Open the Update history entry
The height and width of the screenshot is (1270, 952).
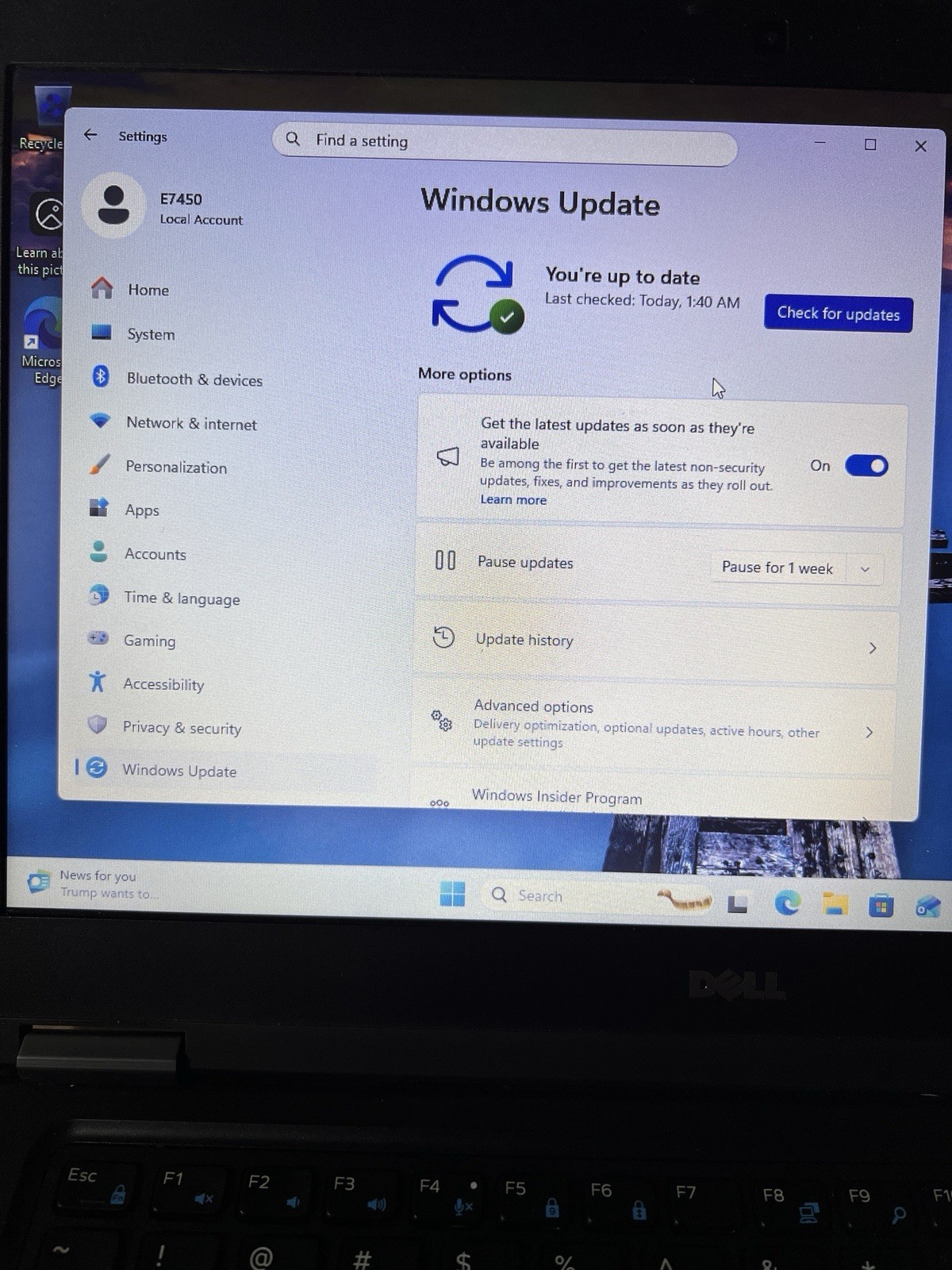click(655, 643)
